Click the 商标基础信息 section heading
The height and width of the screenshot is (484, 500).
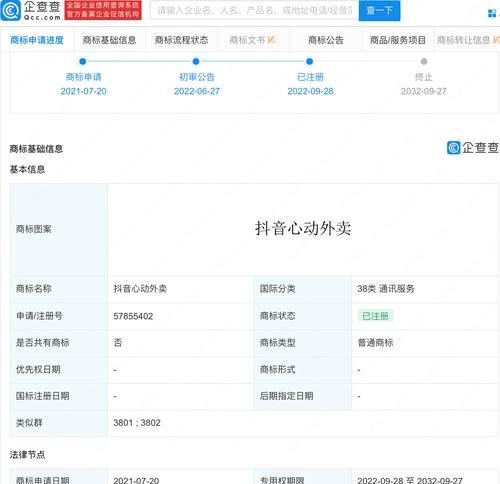point(36,149)
